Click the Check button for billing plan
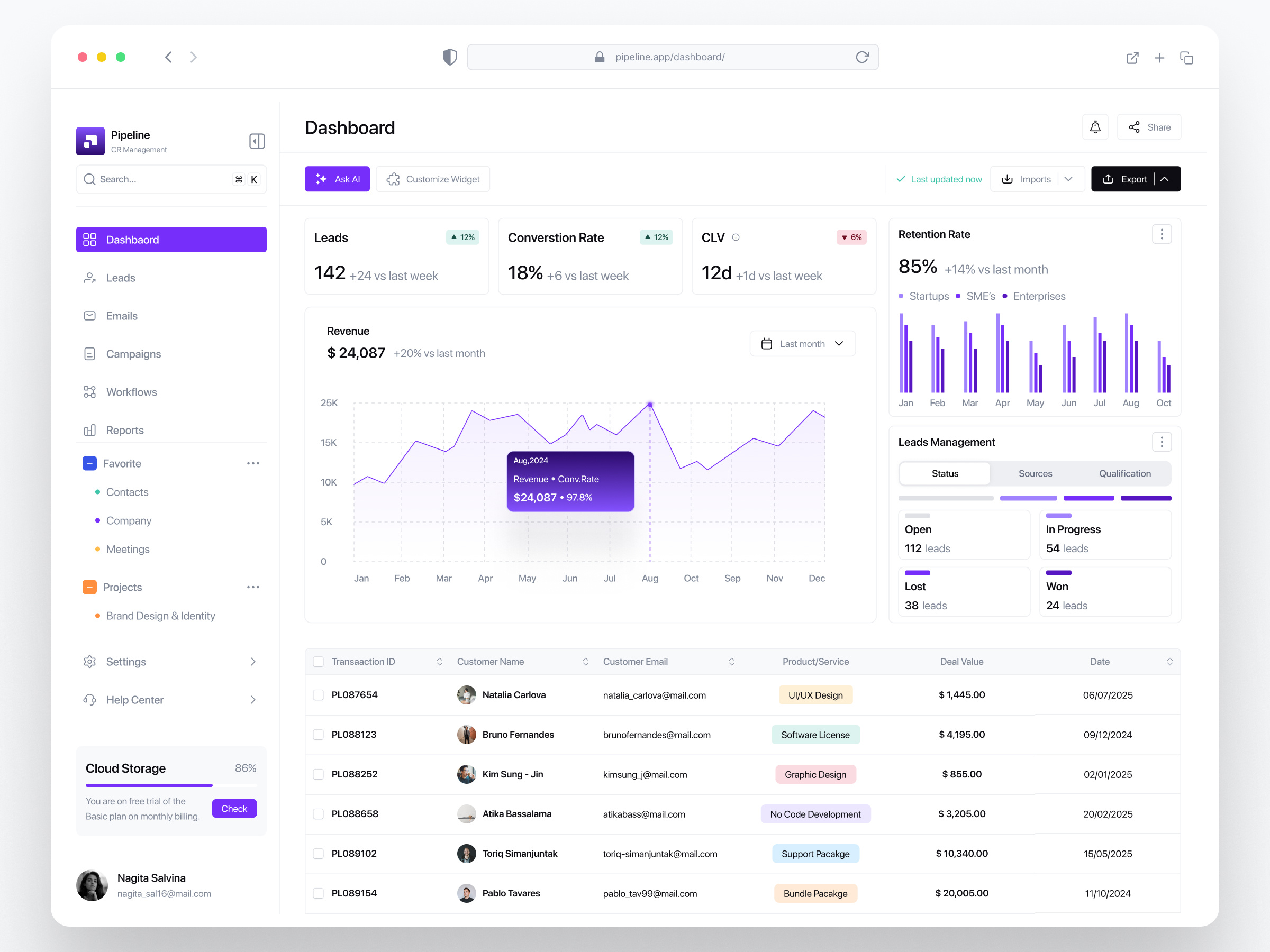This screenshot has width=1270, height=952. 234,808
